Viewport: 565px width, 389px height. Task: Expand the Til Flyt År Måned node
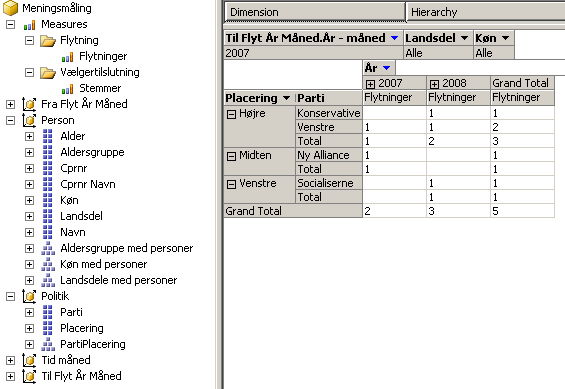pos(10,376)
